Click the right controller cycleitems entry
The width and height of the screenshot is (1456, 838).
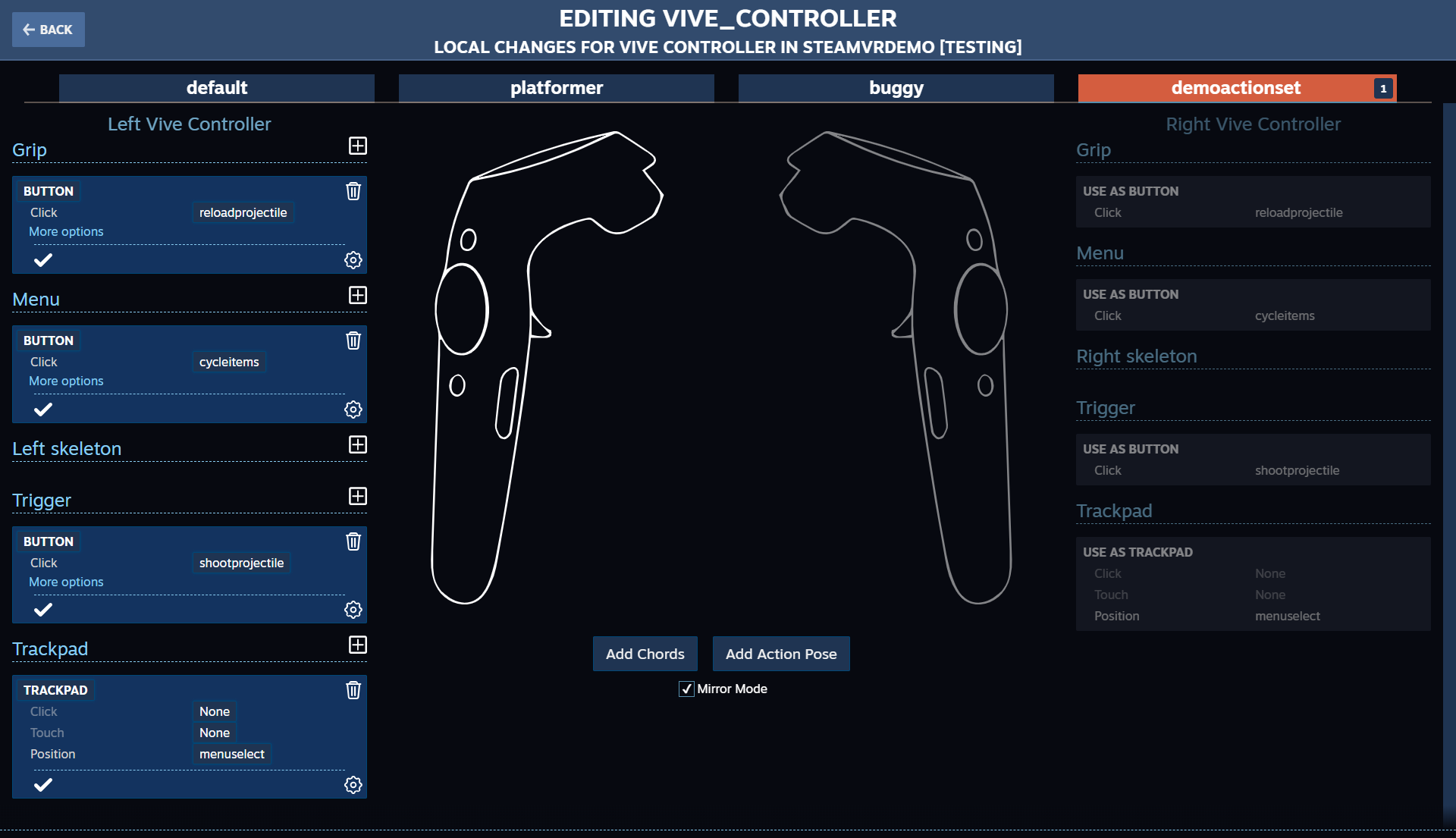tap(1285, 315)
